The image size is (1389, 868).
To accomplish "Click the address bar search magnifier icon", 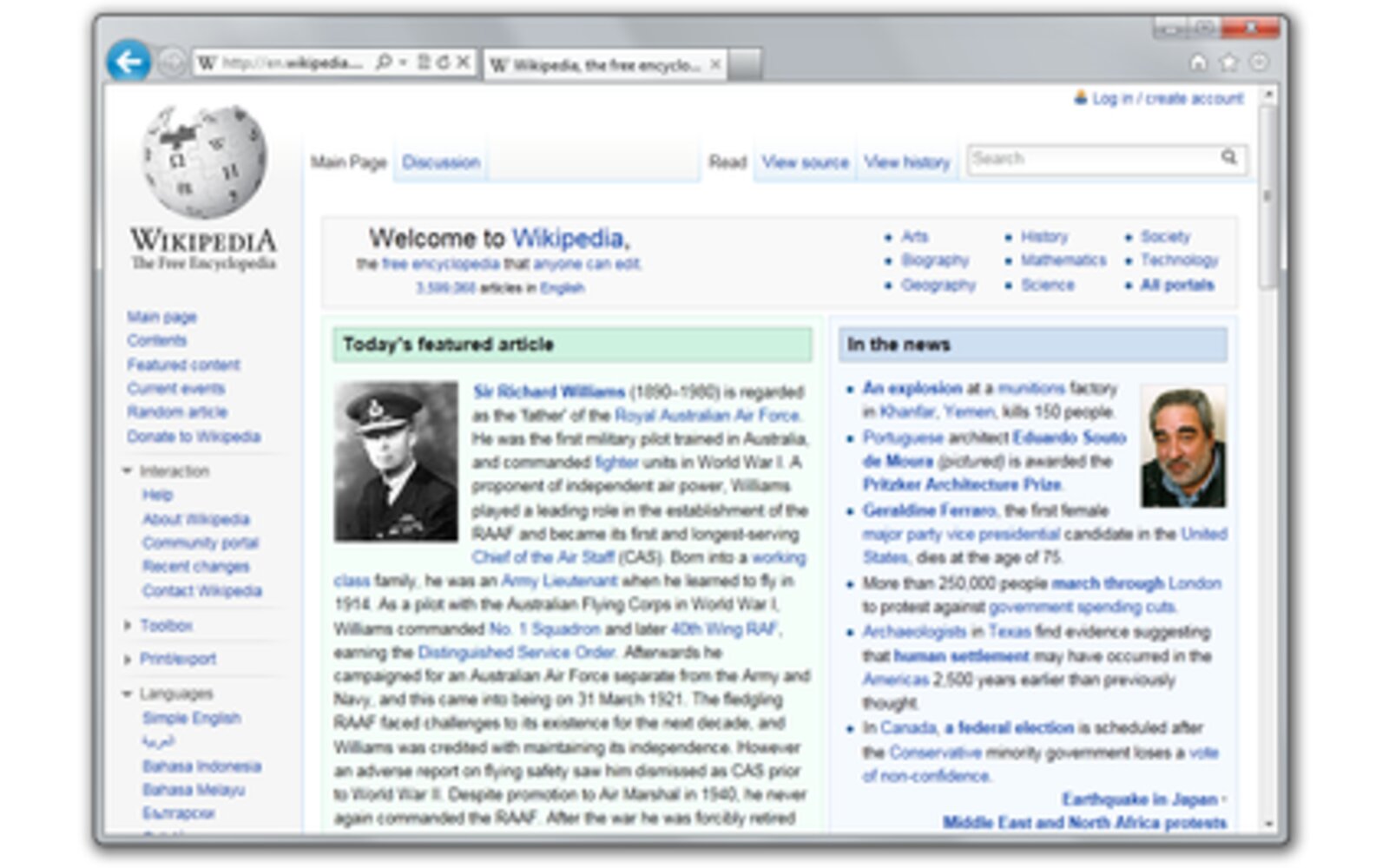I will pos(383,62).
